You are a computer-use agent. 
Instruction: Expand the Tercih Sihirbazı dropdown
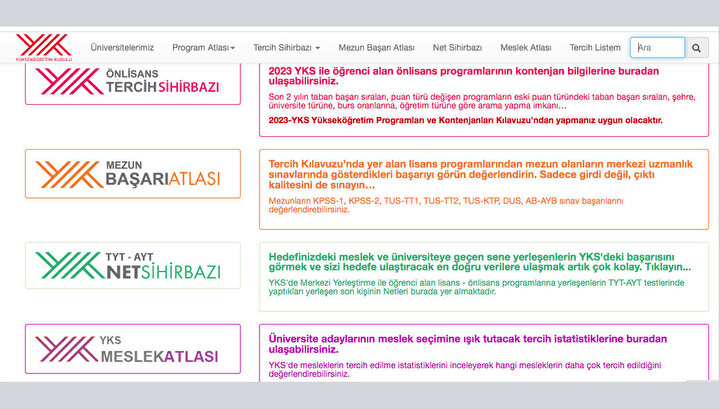click(x=287, y=48)
